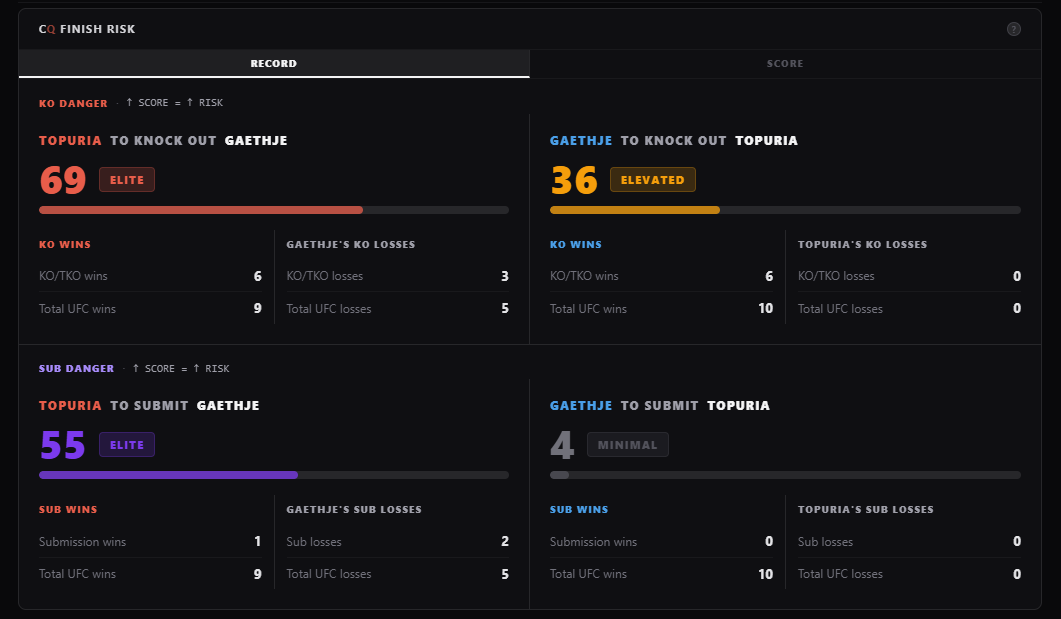Screen dimensions: 1061x619
Task: Click the purple Topuria submission score bar
Action: [x=273, y=476]
